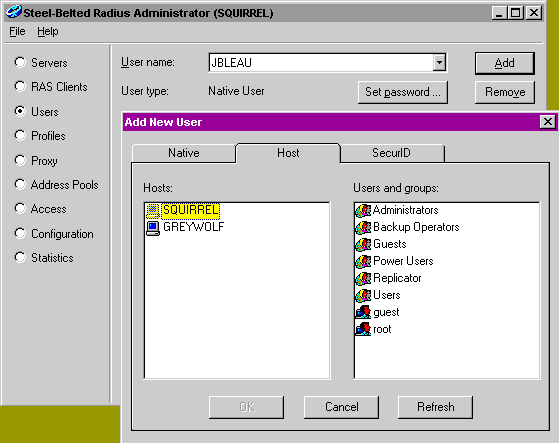Screen dimensions: 559x443
Task: Choose the Backup Operators group icon
Action: 363,227
